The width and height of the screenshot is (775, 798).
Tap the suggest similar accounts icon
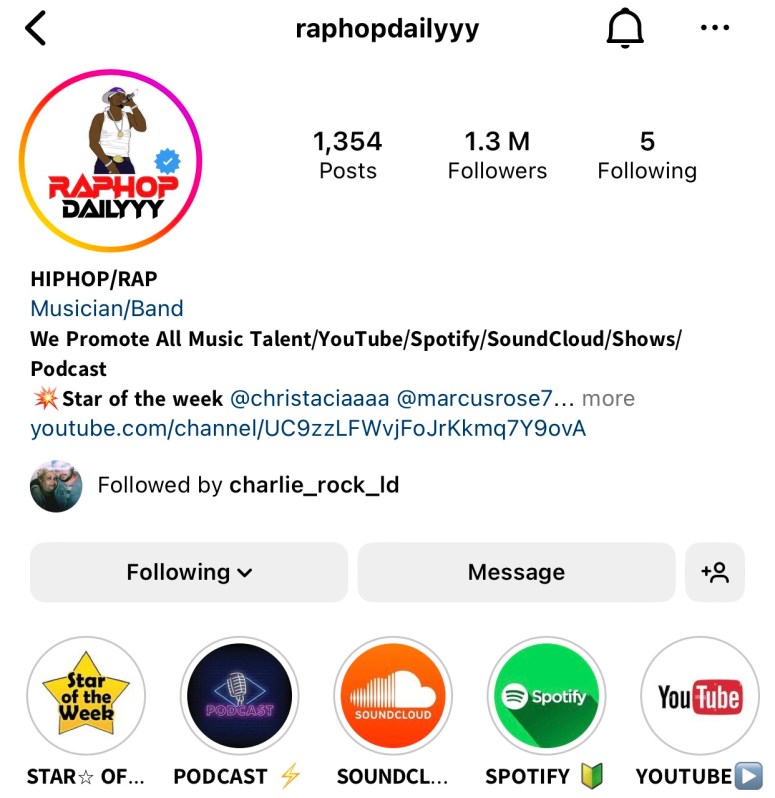point(714,572)
